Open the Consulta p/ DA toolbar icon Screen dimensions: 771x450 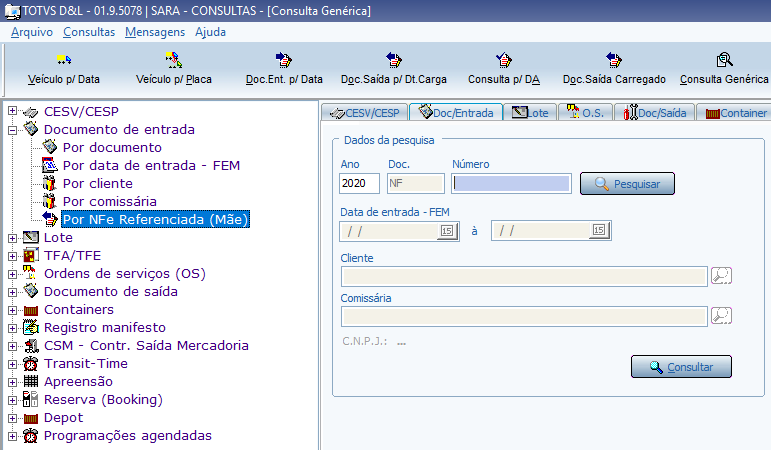(x=504, y=60)
